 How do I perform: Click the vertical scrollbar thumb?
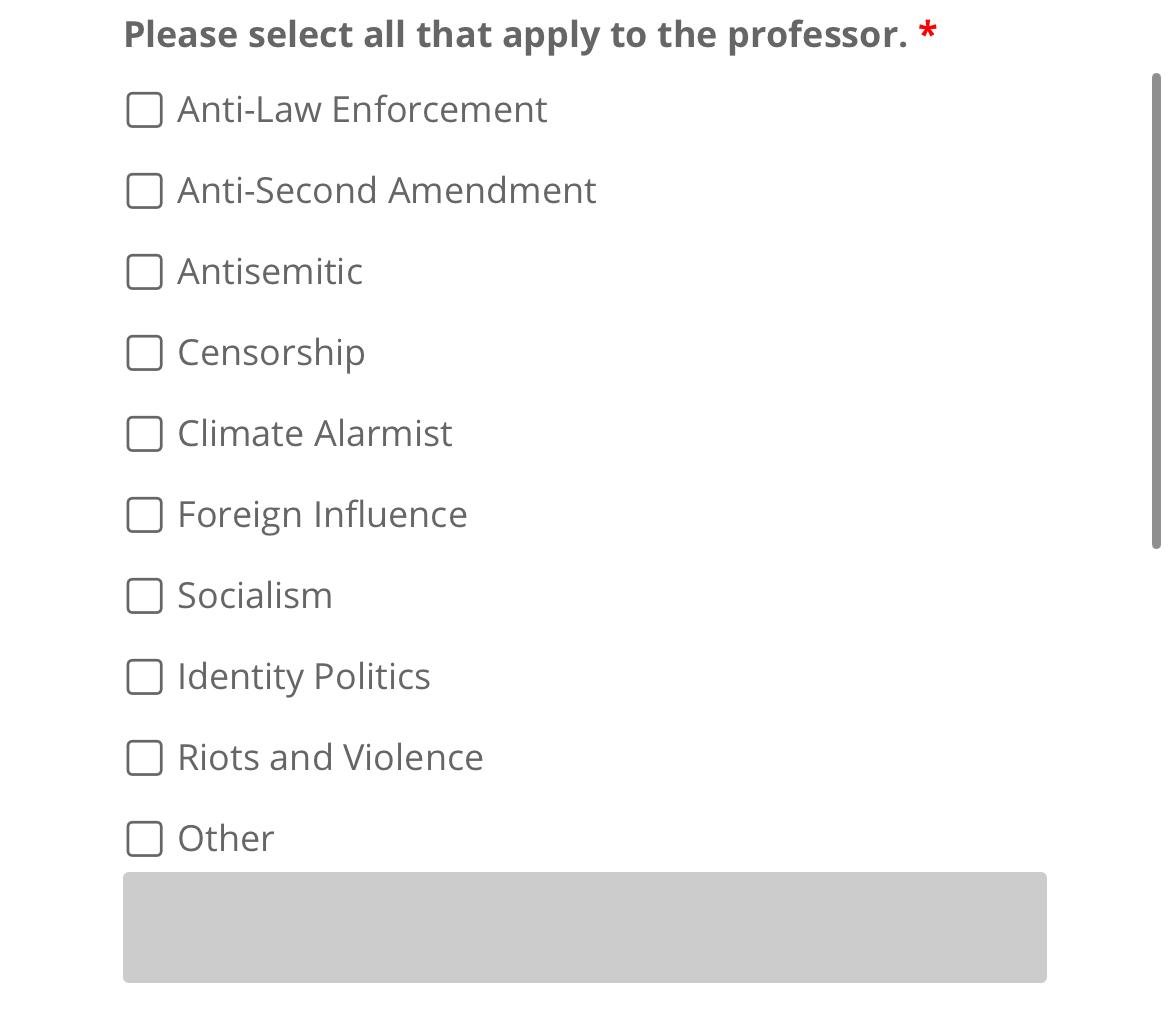pyautogui.click(x=1156, y=310)
